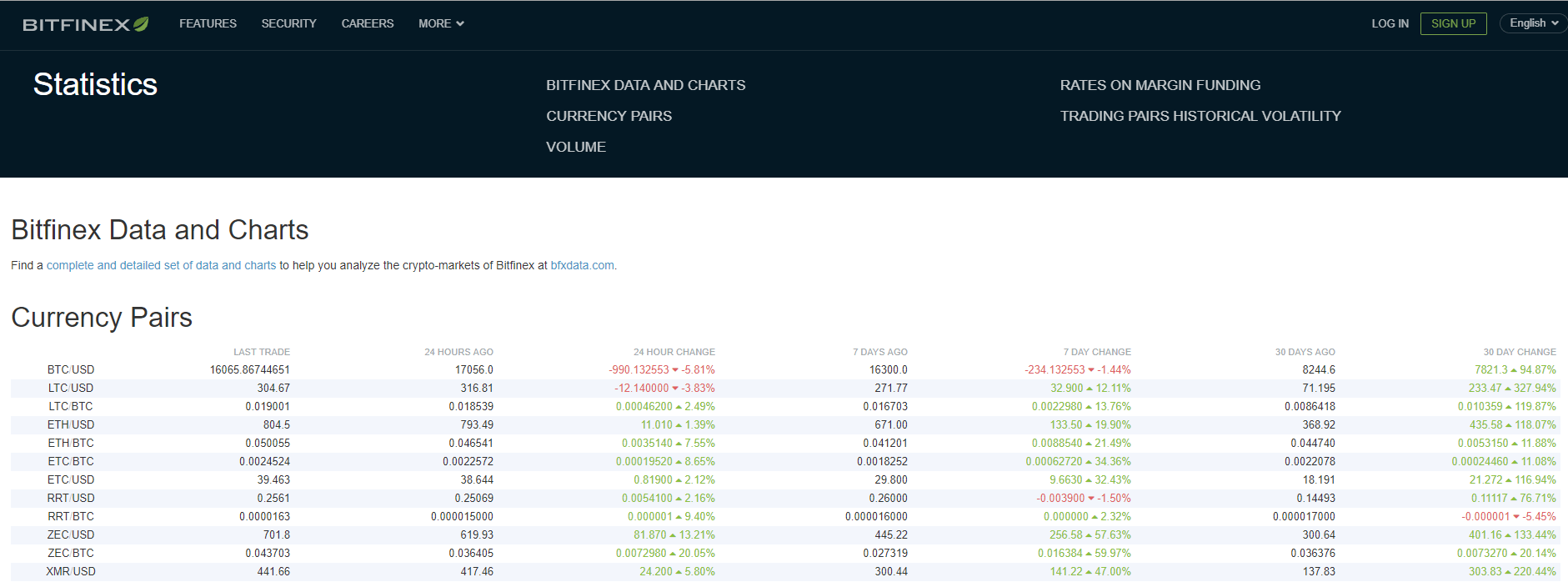Click the 7 Day Change column header
1568x582 pixels.
coord(1097,352)
